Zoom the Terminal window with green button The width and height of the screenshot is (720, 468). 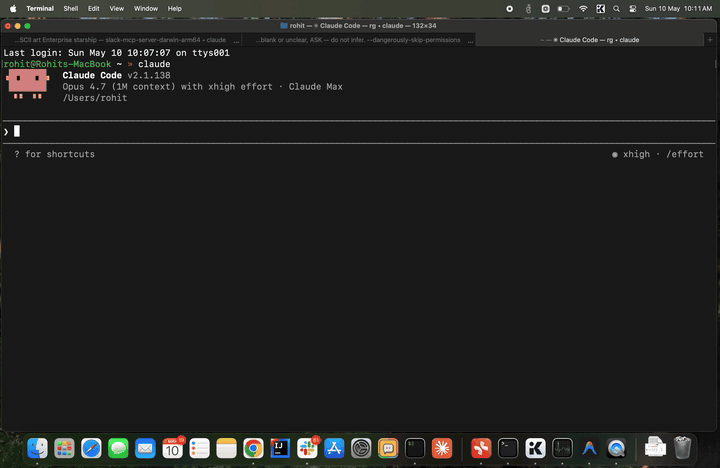click(28, 26)
